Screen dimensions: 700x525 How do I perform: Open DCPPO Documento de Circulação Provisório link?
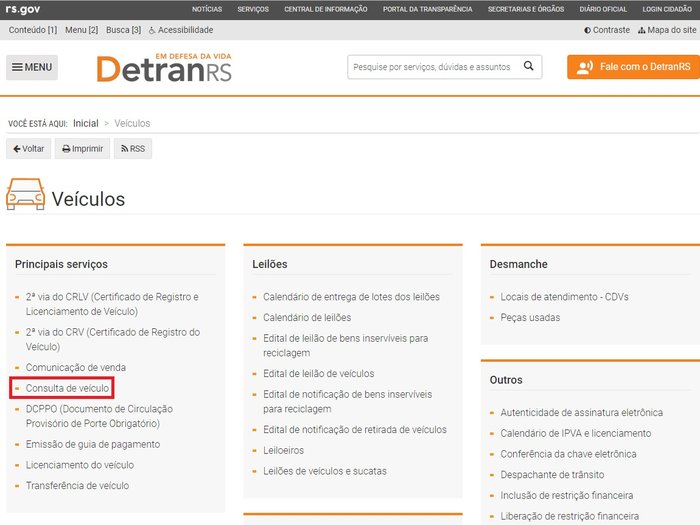coord(99,416)
